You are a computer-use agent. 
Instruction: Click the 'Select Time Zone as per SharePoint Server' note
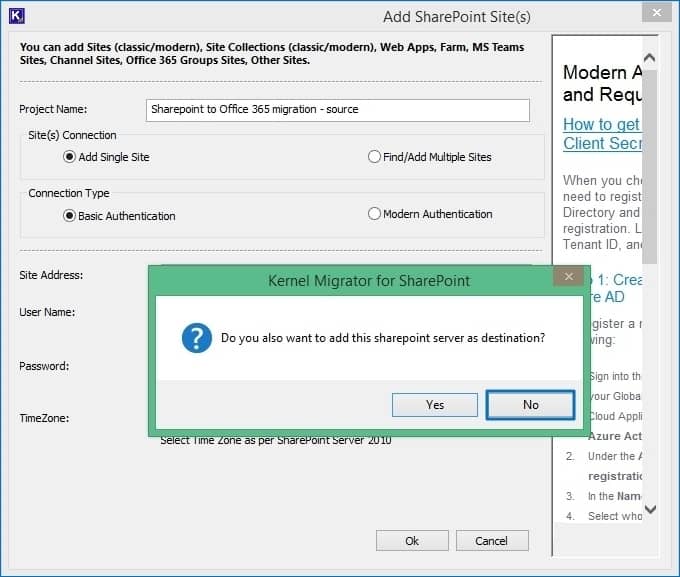coord(276,441)
